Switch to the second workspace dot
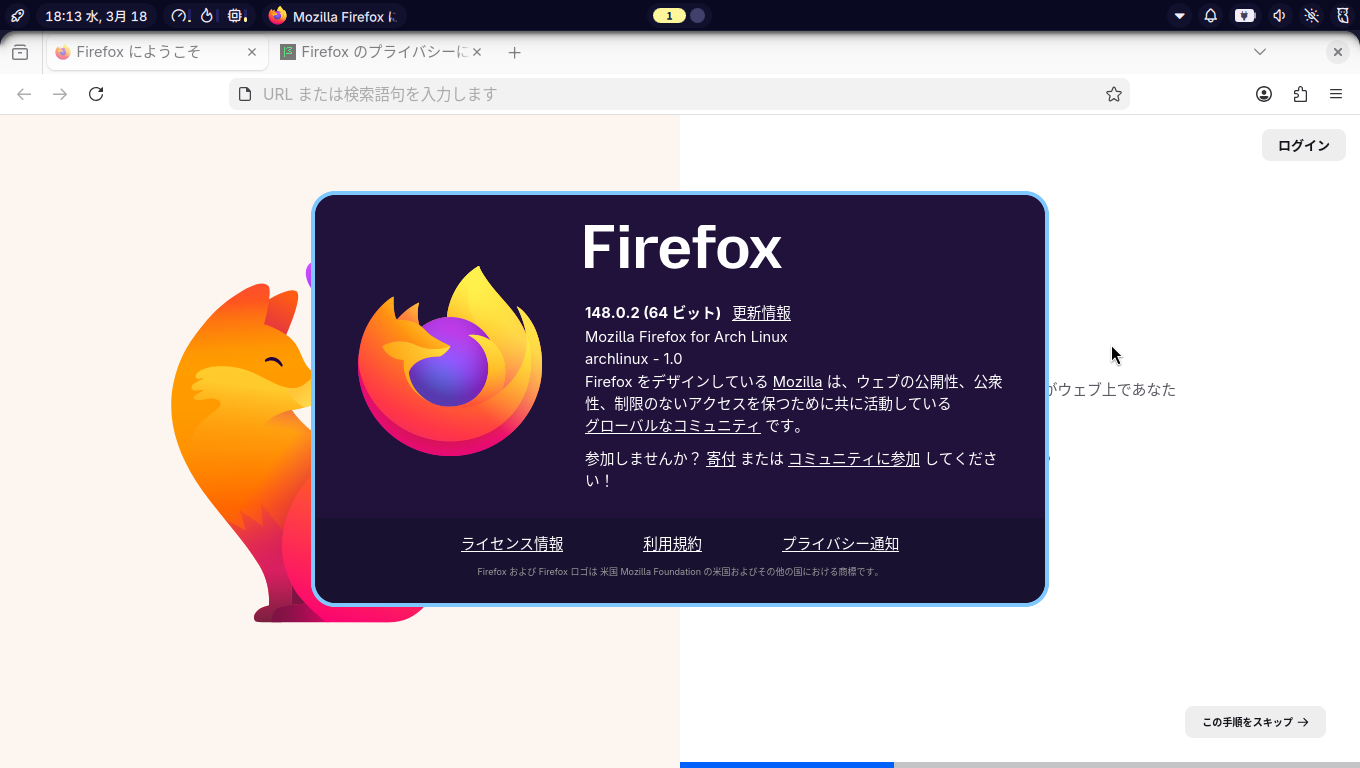 698,16
